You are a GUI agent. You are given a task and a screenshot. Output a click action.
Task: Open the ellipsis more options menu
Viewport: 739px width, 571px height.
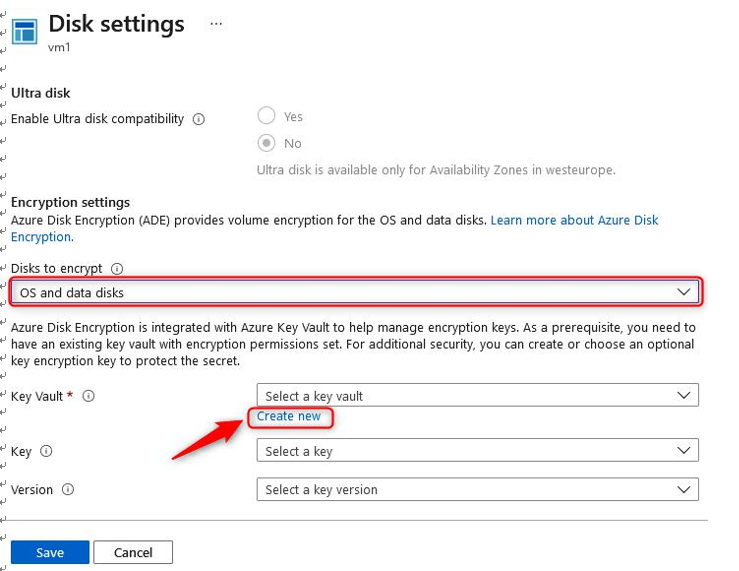coord(216,24)
